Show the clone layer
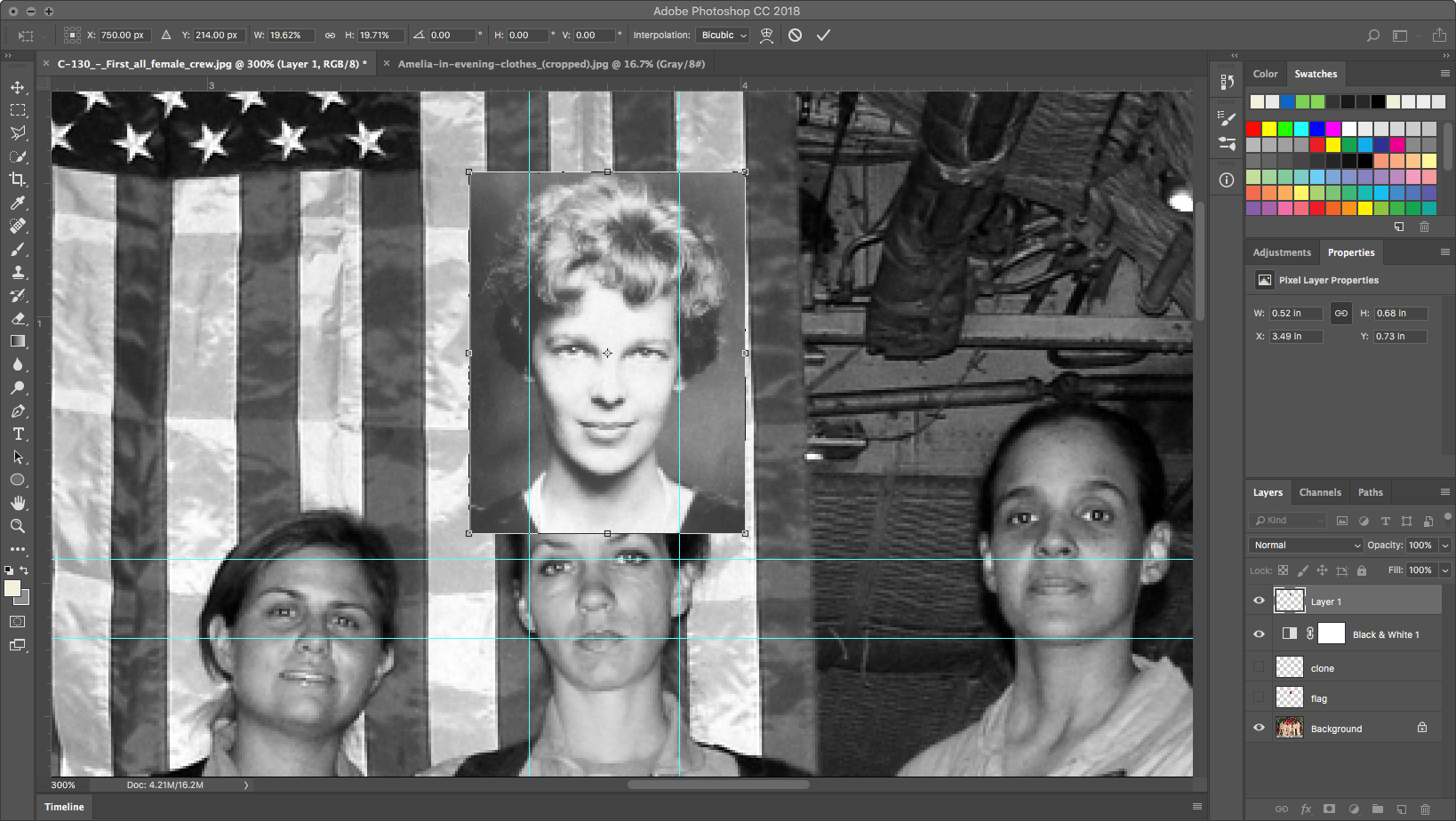1456x821 pixels. pyautogui.click(x=1259, y=667)
